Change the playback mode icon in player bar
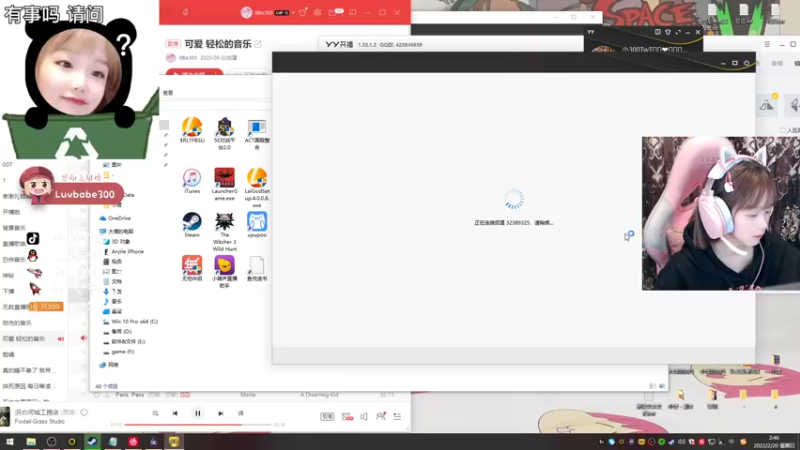The height and width of the screenshot is (450, 800). tap(155, 413)
